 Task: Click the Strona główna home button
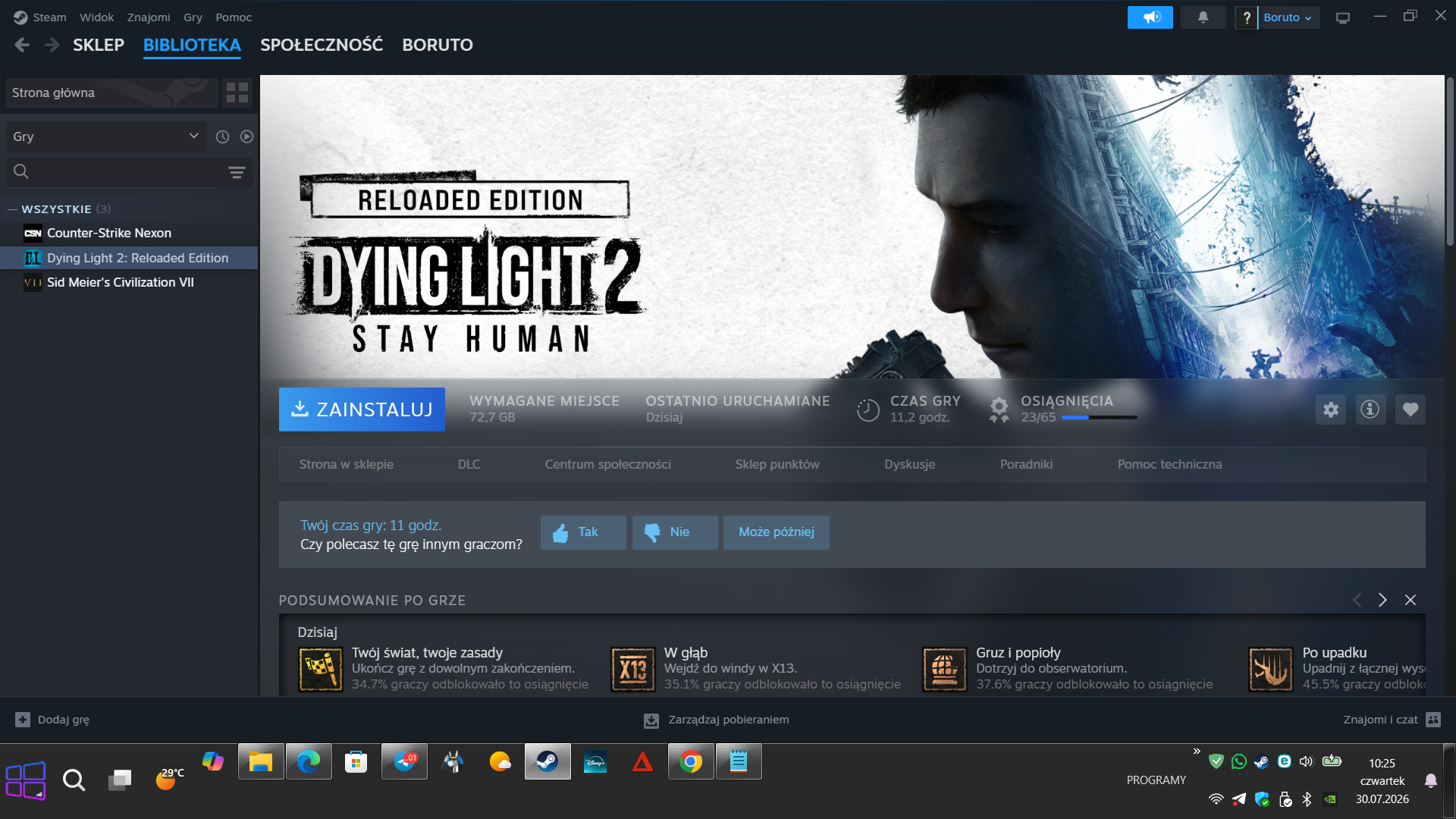pyautogui.click(x=111, y=93)
